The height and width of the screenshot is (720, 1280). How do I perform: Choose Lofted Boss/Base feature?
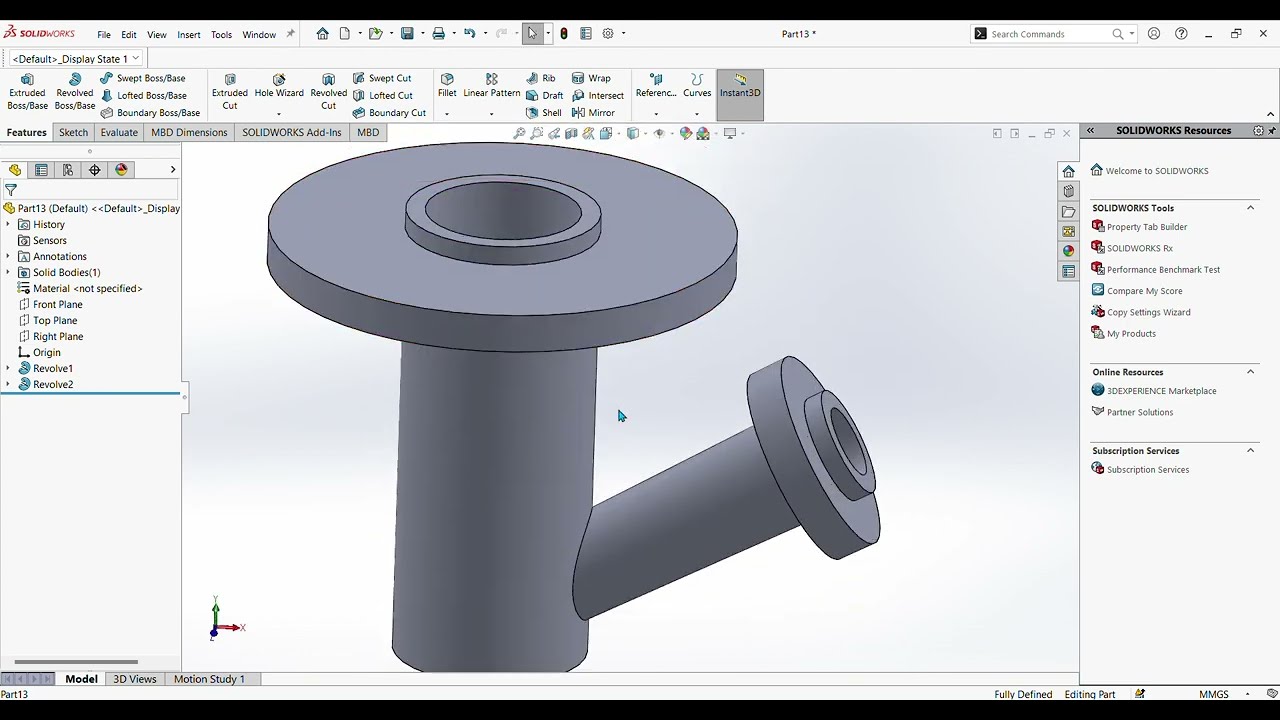pyautogui.click(x=143, y=95)
